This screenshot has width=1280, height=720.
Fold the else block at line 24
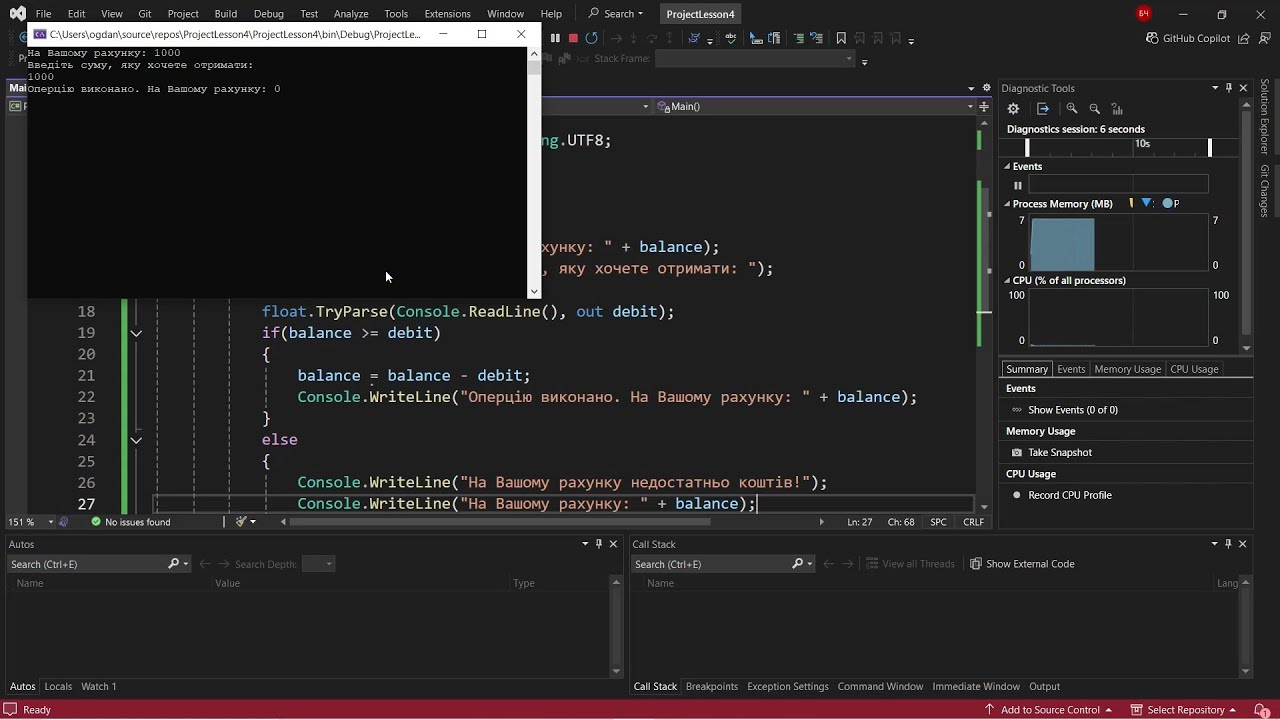pyautogui.click(x=136, y=440)
